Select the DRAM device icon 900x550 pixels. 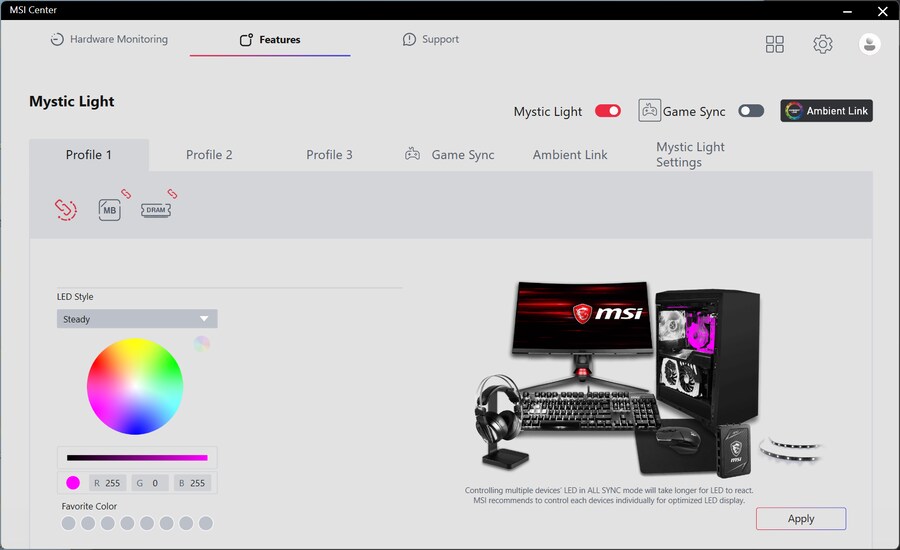[156, 210]
